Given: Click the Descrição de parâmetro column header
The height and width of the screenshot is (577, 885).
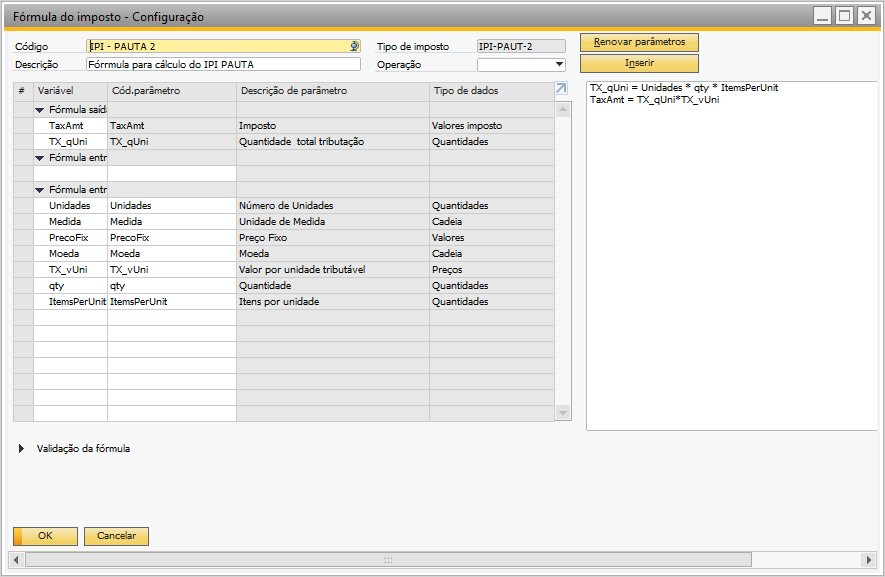Looking at the screenshot, I should point(333,91).
